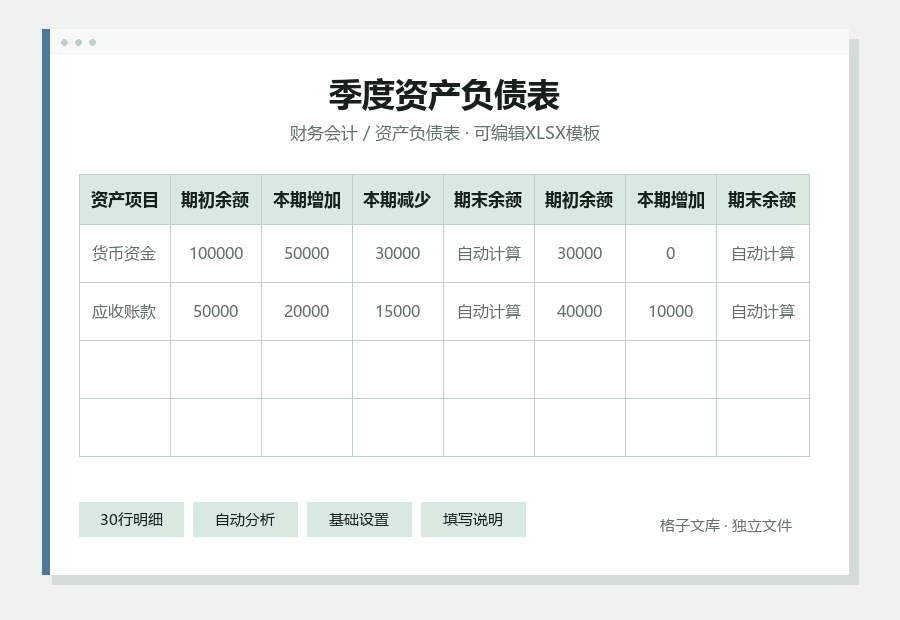Image resolution: width=900 pixels, height=620 pixels.
Task: Select the 资产项目 column header
Action: tap(125, 200)
